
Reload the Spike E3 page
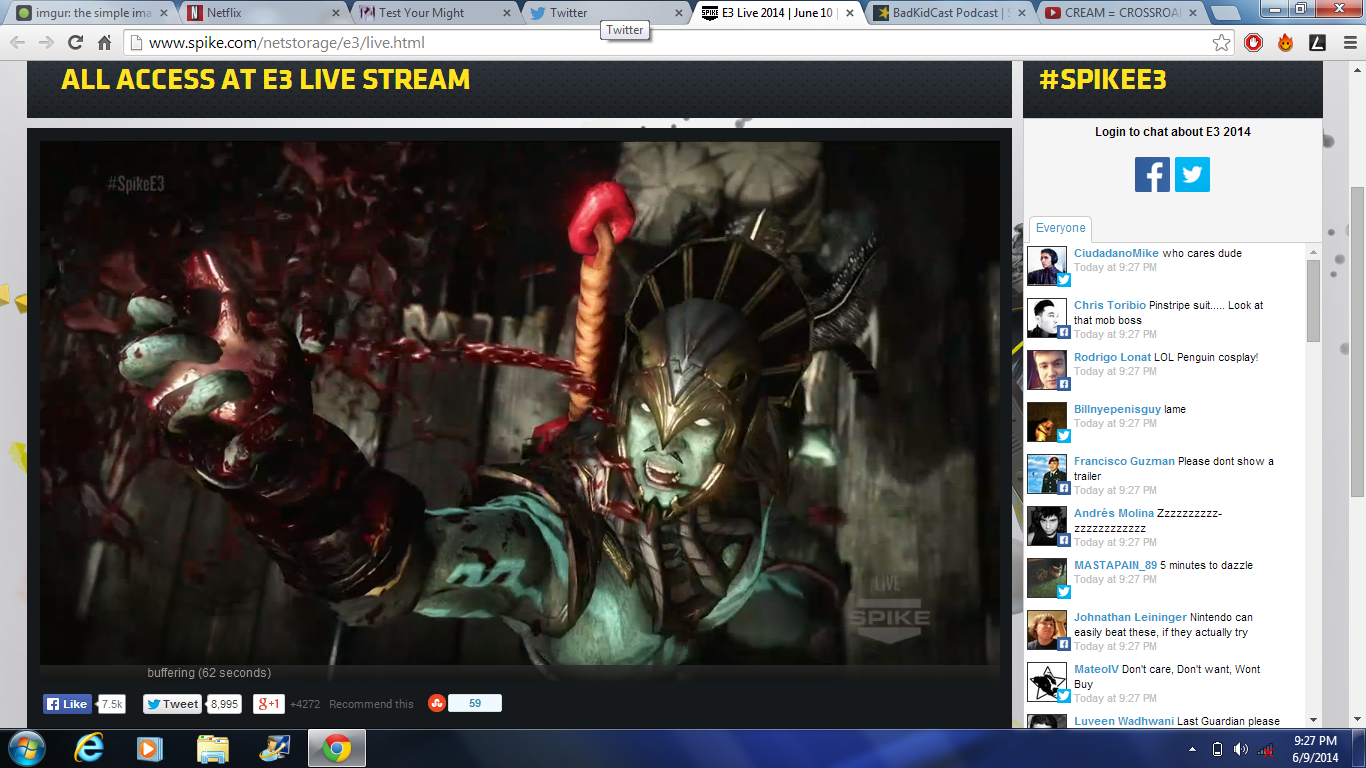tap(75, 43)
